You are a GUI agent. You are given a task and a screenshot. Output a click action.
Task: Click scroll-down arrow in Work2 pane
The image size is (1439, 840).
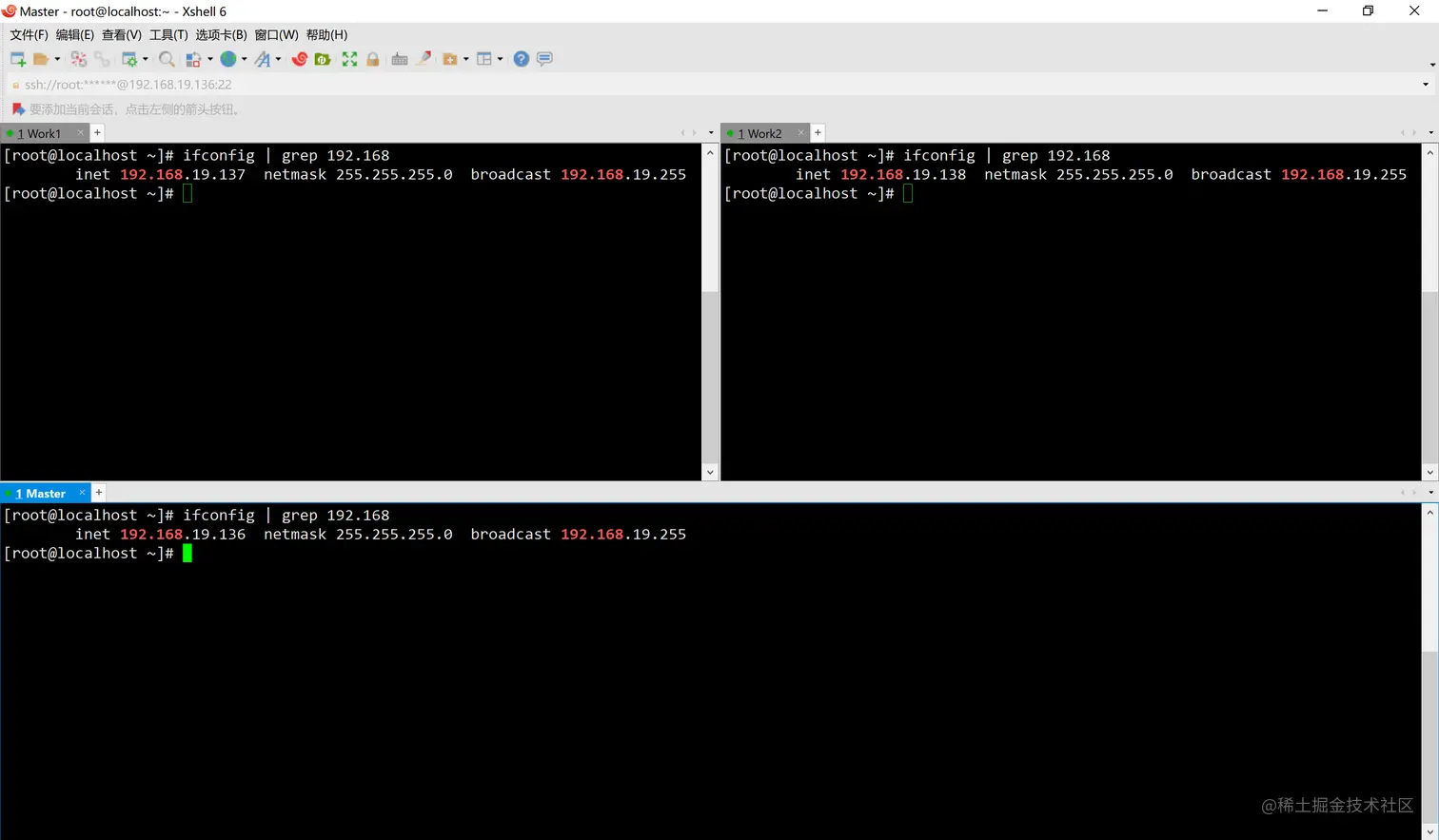tap(1429, 472)
